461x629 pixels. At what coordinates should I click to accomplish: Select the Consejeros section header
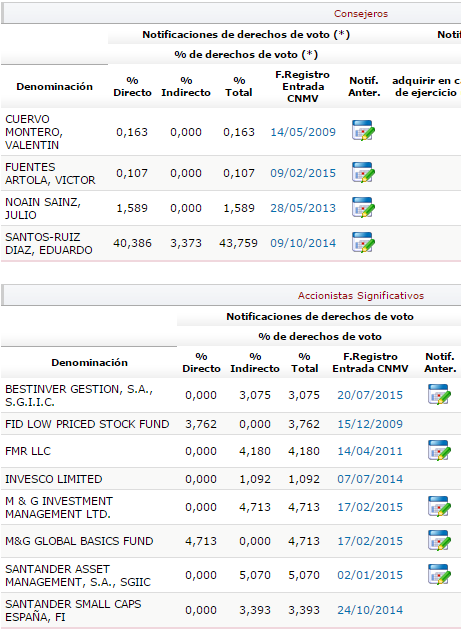pos(361,14)
